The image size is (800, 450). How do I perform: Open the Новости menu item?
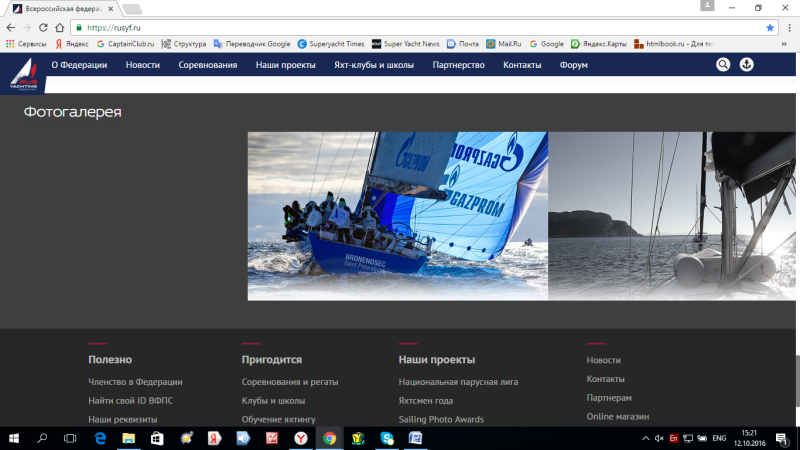coord(143,65)
